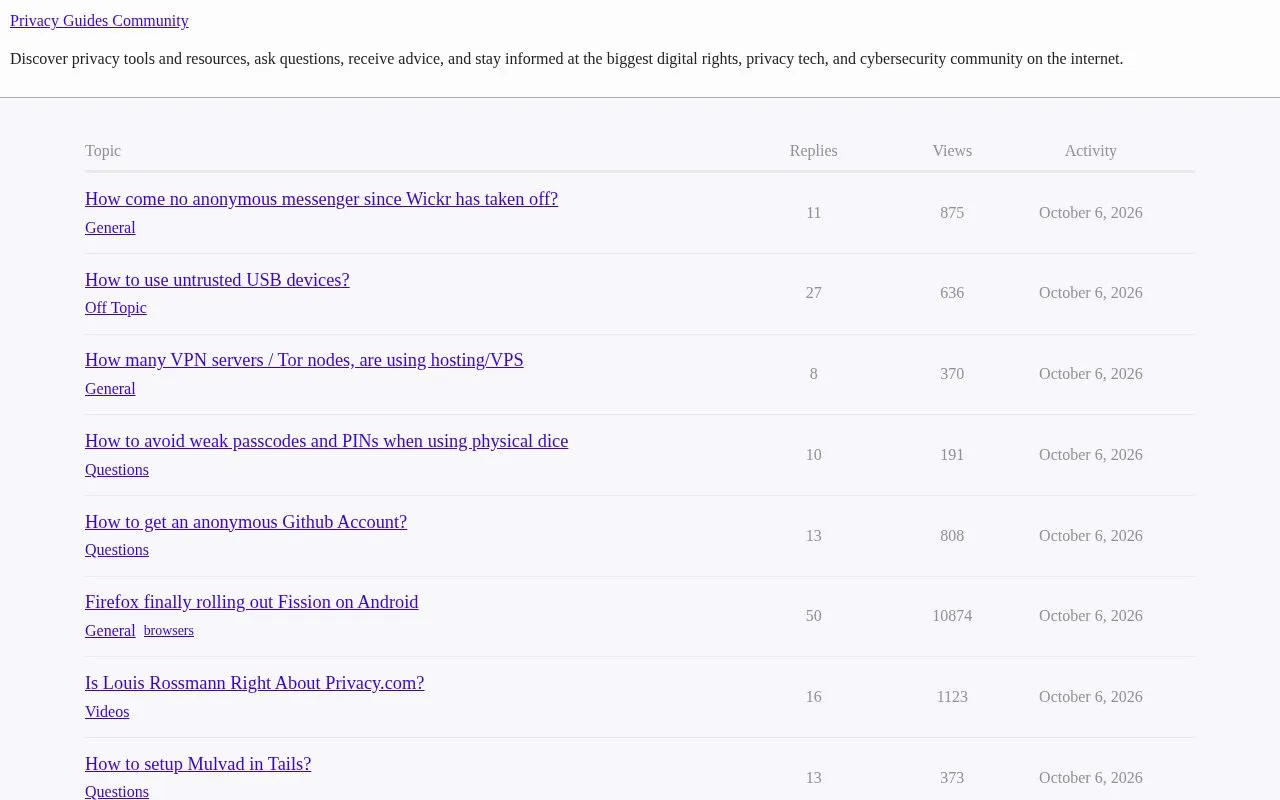Select the 8 replies value
Screen dimensions: 1280x800
814,374
